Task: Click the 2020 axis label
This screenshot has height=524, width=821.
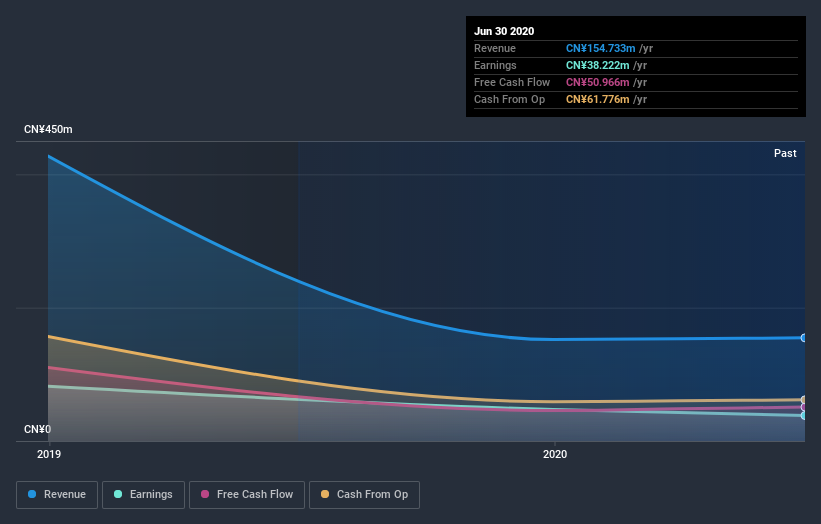Action: tap(555, 454)
